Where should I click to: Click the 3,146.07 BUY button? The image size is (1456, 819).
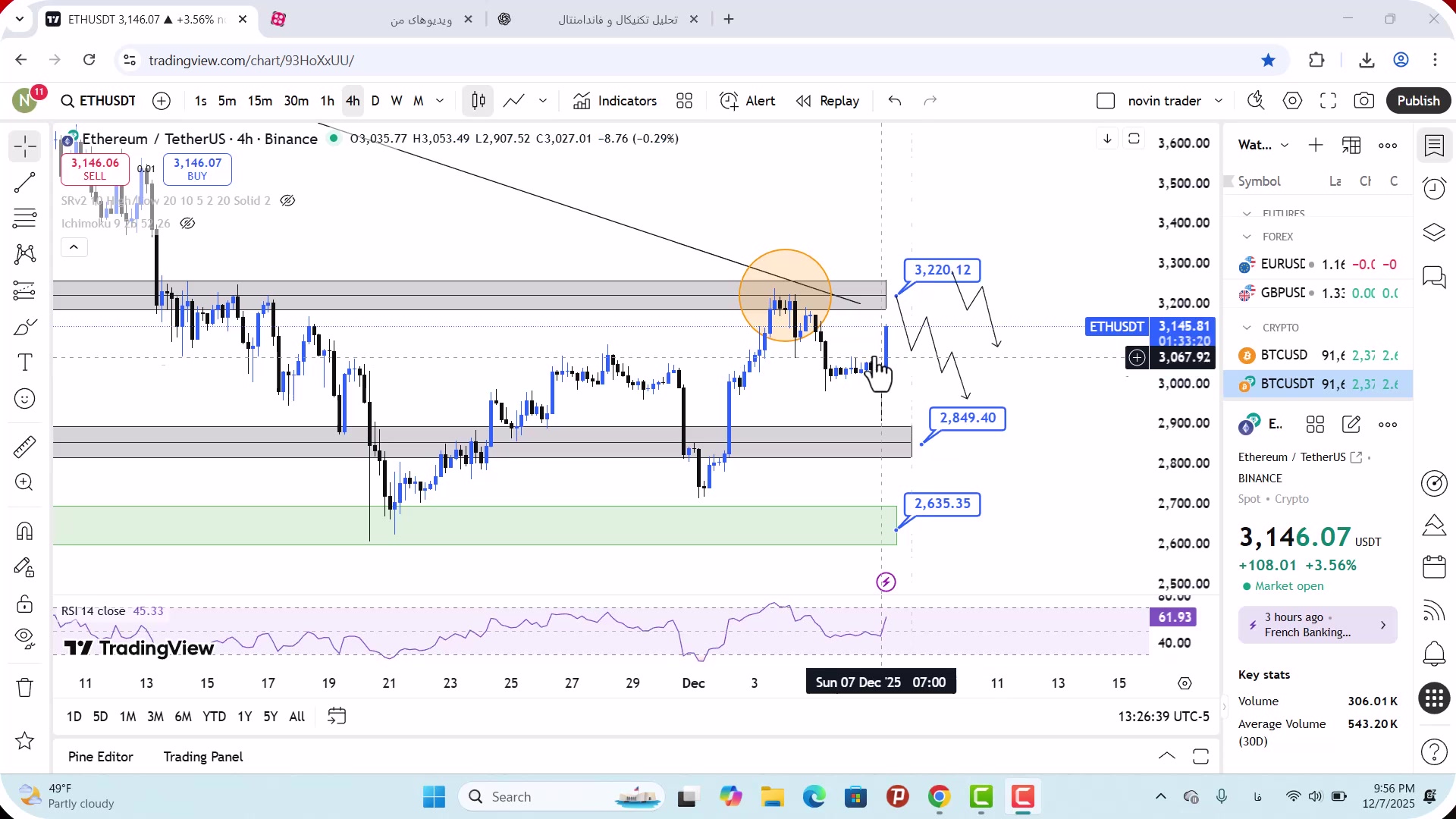click(197, 169)
